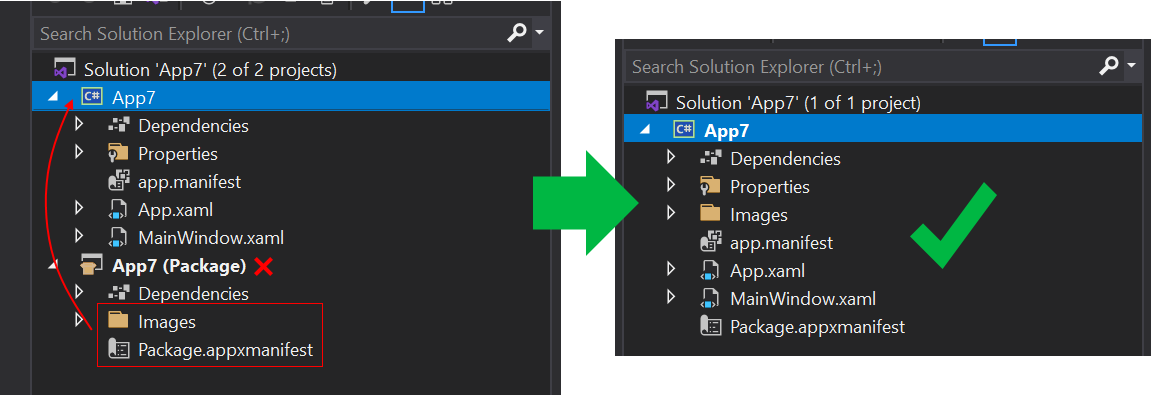
Task: Click the C# project icon of App7 in right panel
Action: coord(683,130)
